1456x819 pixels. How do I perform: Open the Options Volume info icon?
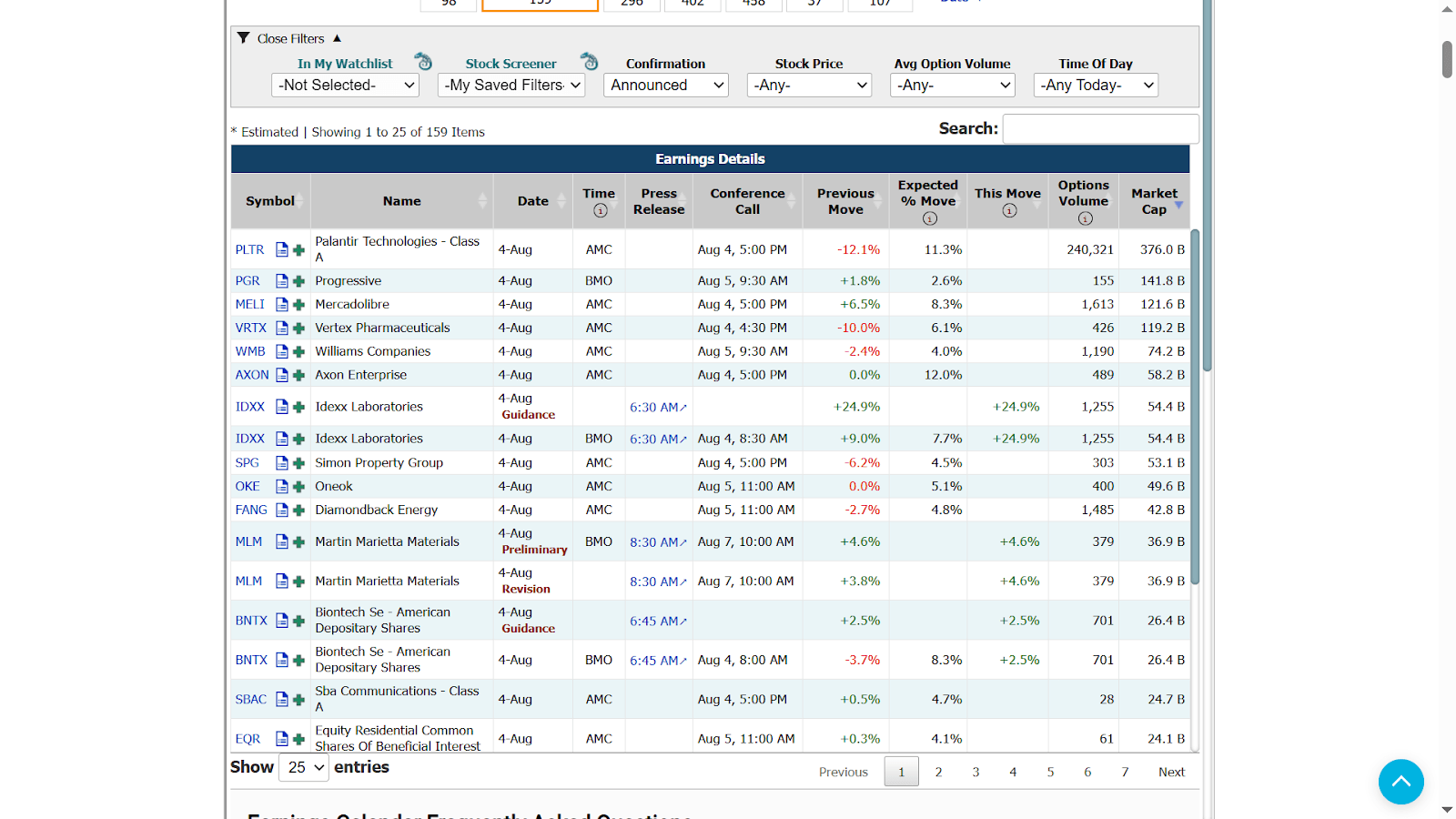point(1085,218)
